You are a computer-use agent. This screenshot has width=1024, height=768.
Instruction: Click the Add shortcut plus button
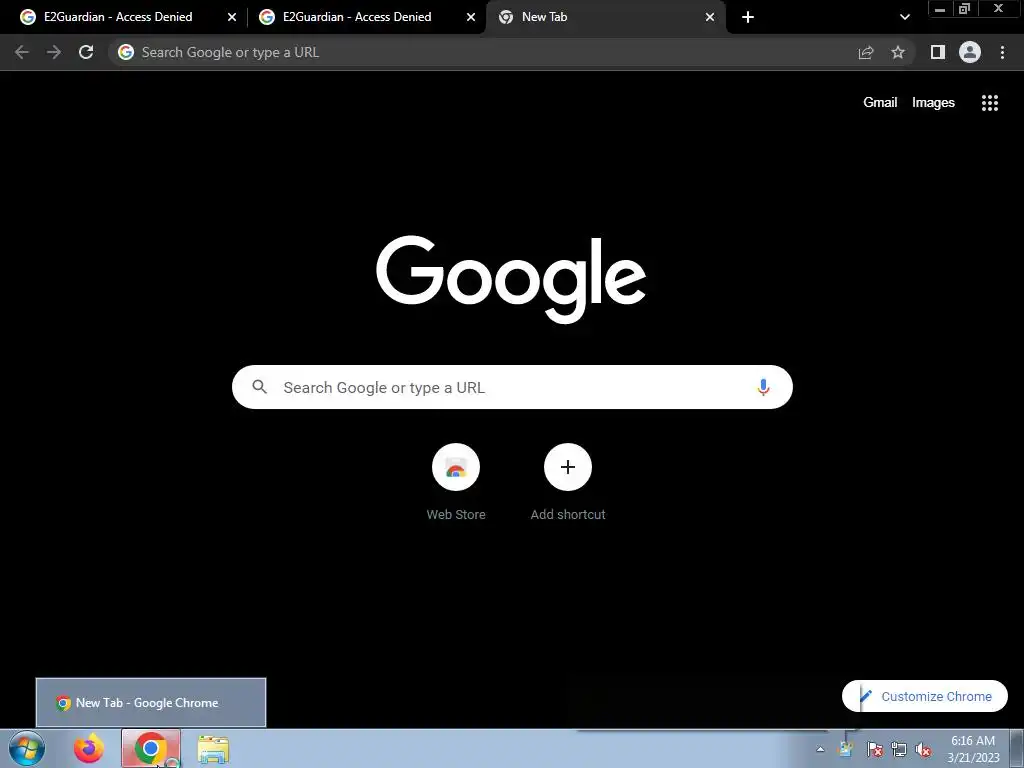coord(568,467)
